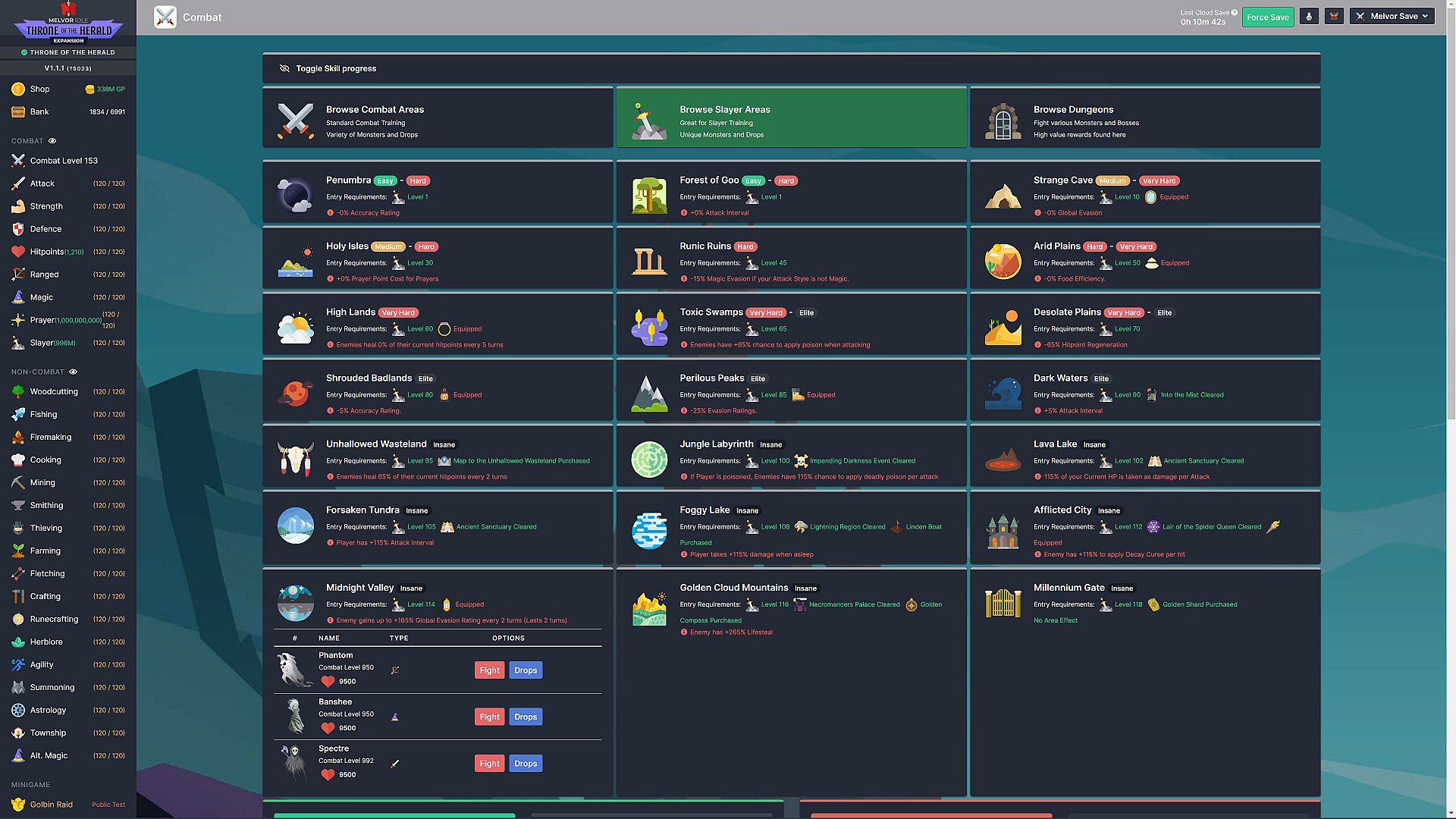Switch to Browse Slayer Areas
1456x819 pixels.
point(791,118)
